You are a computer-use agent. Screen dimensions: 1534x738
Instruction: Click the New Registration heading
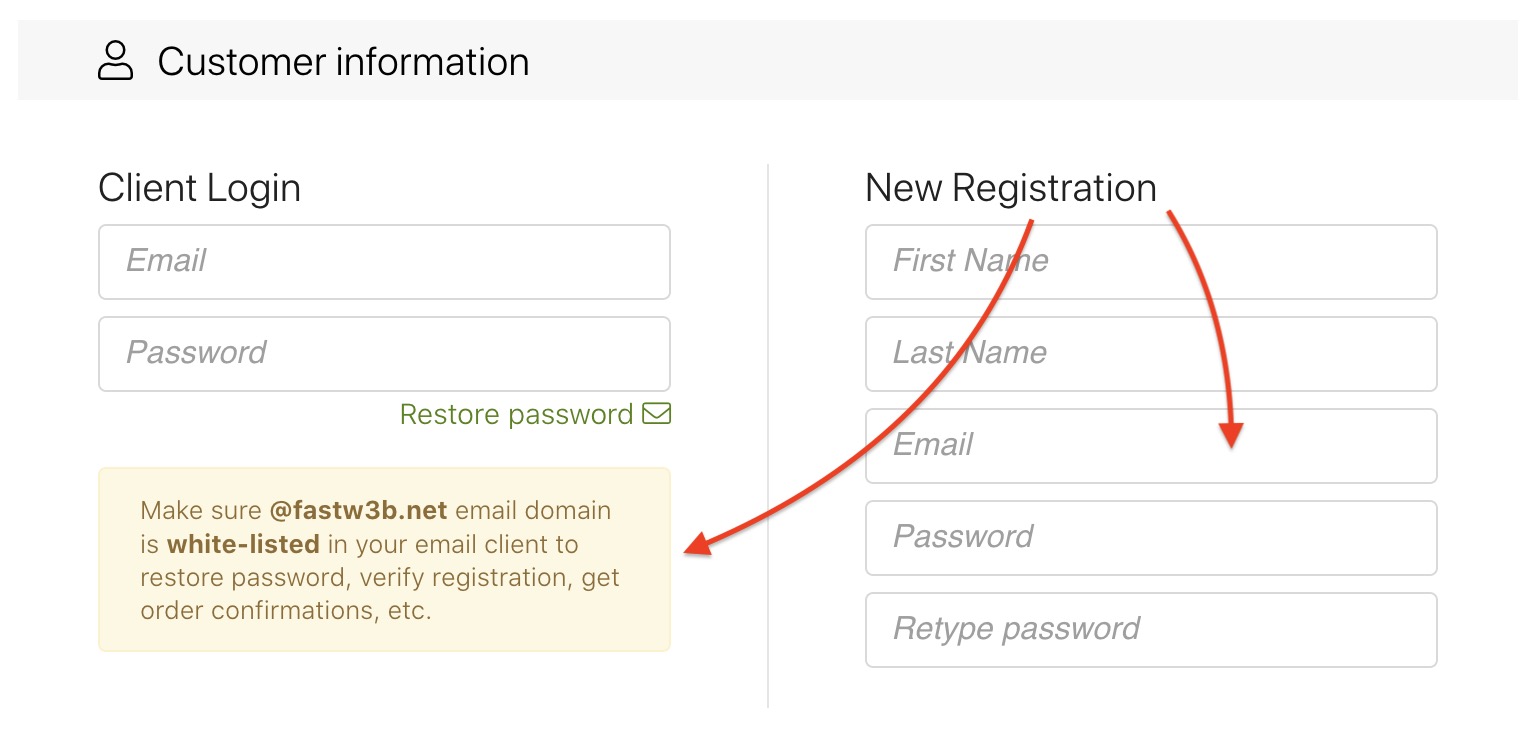coord(1010,188)
